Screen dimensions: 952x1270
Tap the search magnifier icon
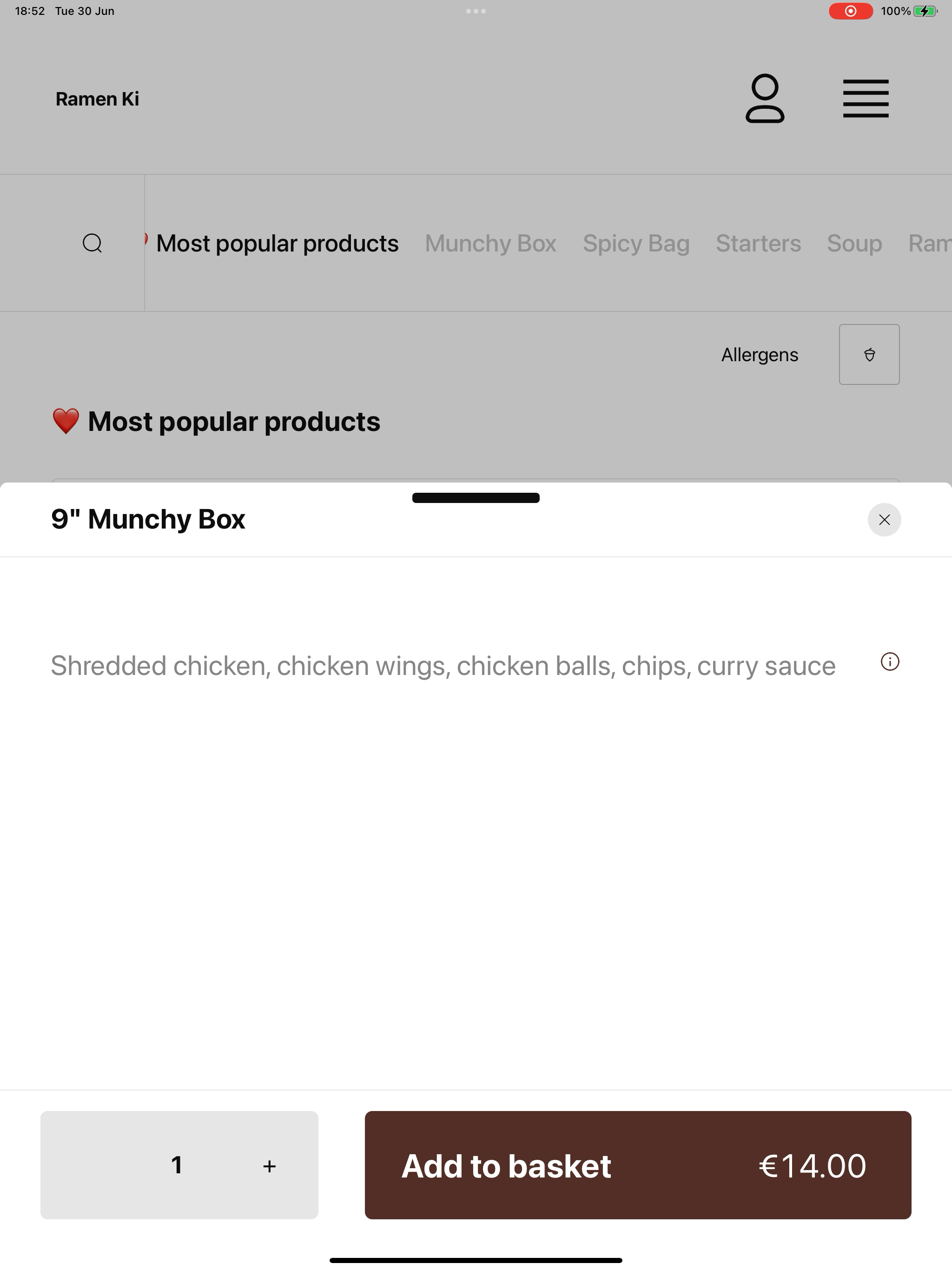[x=93, y=243]
